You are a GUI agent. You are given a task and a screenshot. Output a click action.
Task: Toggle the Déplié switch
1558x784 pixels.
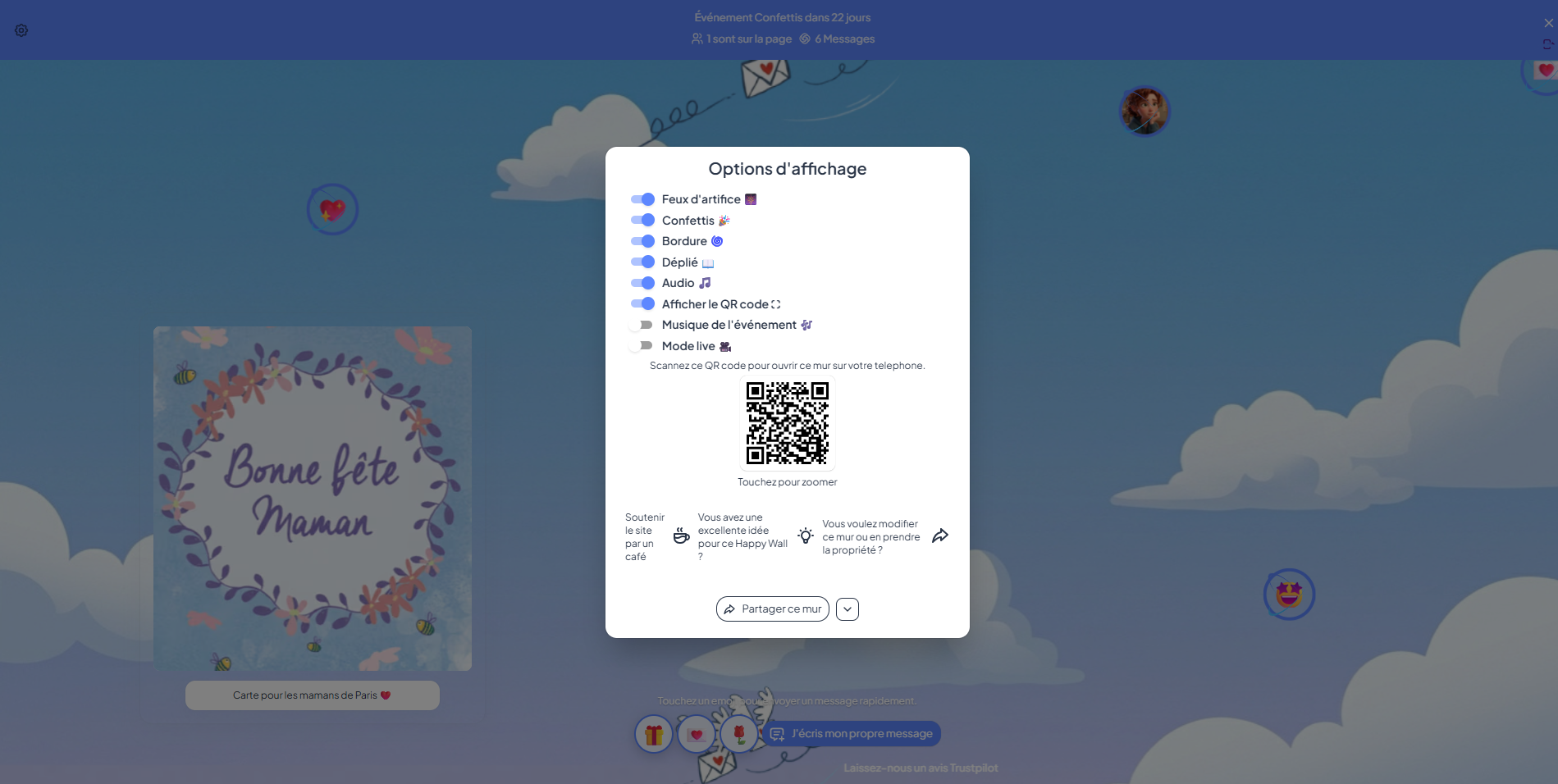(642, 262)
